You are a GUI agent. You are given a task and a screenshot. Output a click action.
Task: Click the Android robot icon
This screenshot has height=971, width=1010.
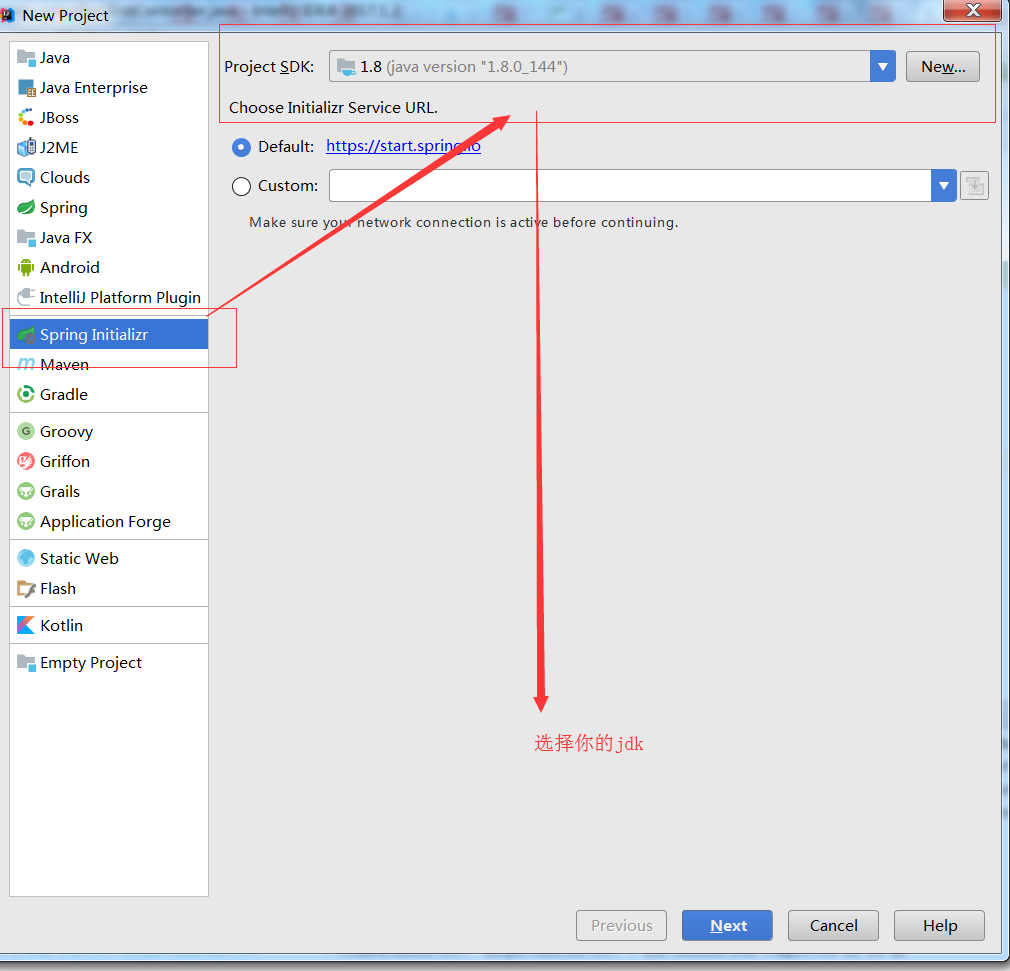pyautogui.click(x=26, y=267)
